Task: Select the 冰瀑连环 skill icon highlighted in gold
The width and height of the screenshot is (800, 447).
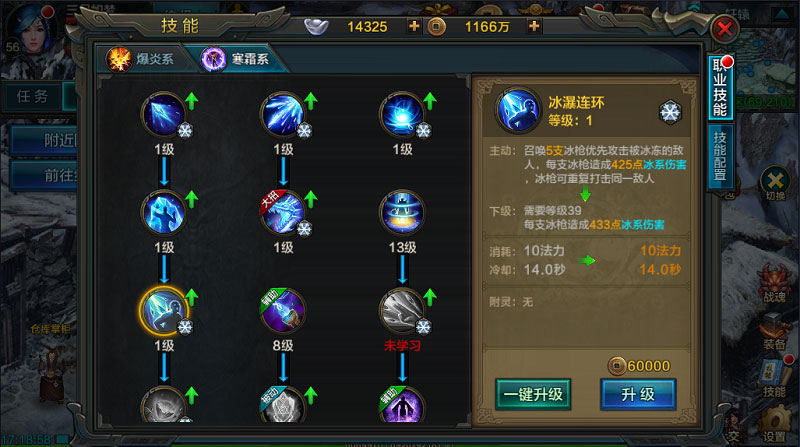Action: click(x=164, y=310)
